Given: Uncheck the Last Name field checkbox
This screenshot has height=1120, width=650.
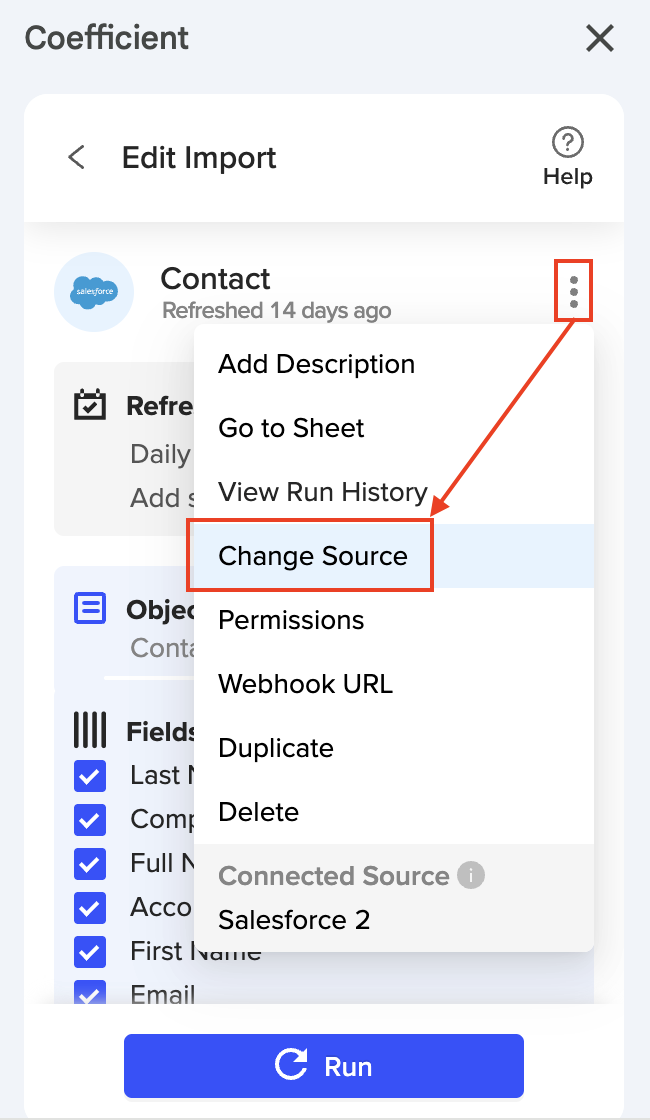Looking at the screenshot, I should pos(90,776).
